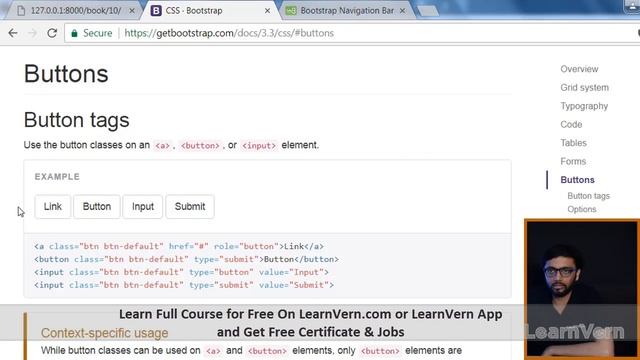Open Options subsection in sidebar
This screenshot has width=640, height=360.
click(582, 209)
